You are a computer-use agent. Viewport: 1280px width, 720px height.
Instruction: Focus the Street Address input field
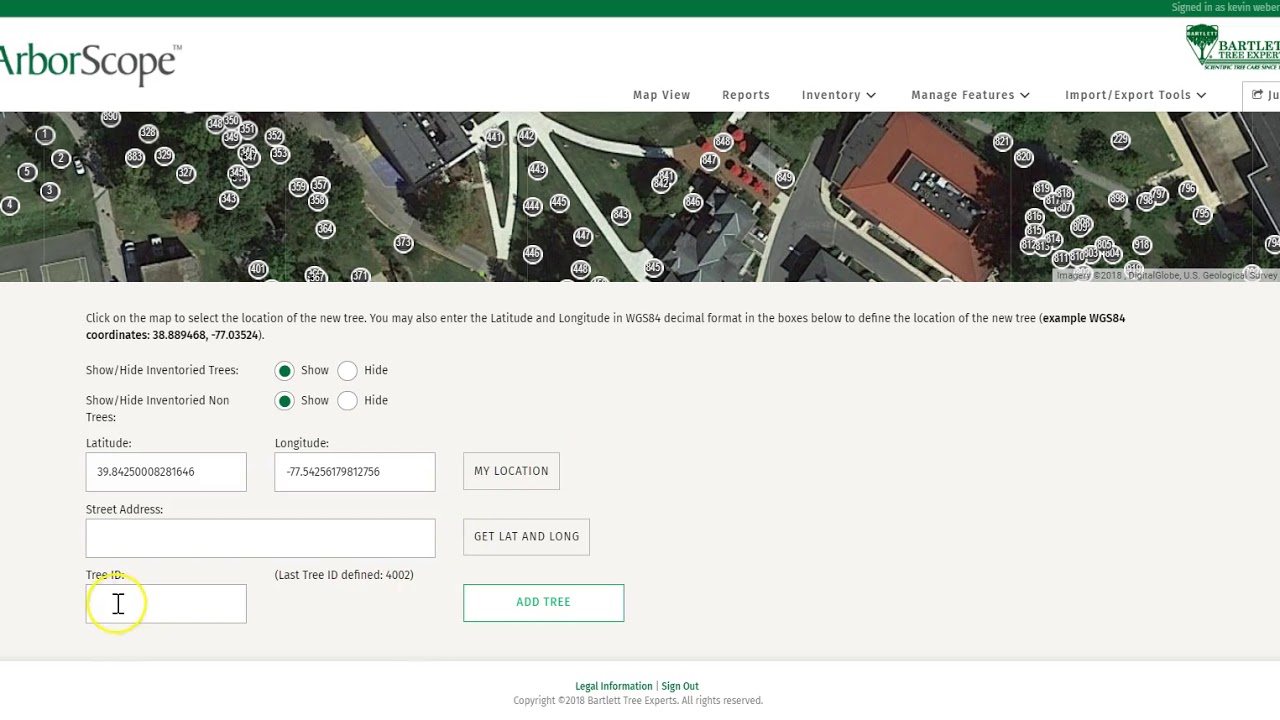[260, 538]
